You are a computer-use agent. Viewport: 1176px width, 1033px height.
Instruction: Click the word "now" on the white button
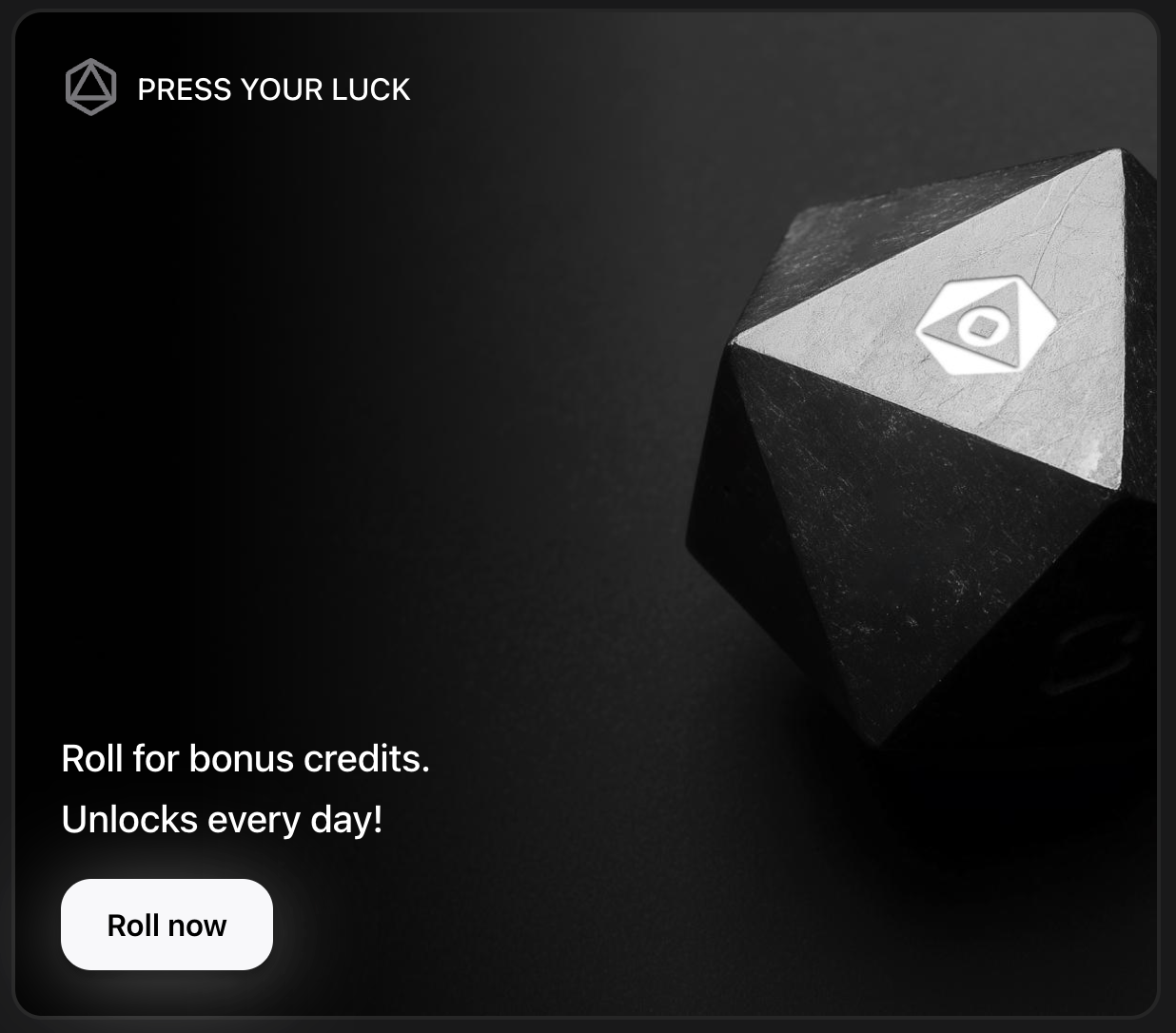(197, 926)
